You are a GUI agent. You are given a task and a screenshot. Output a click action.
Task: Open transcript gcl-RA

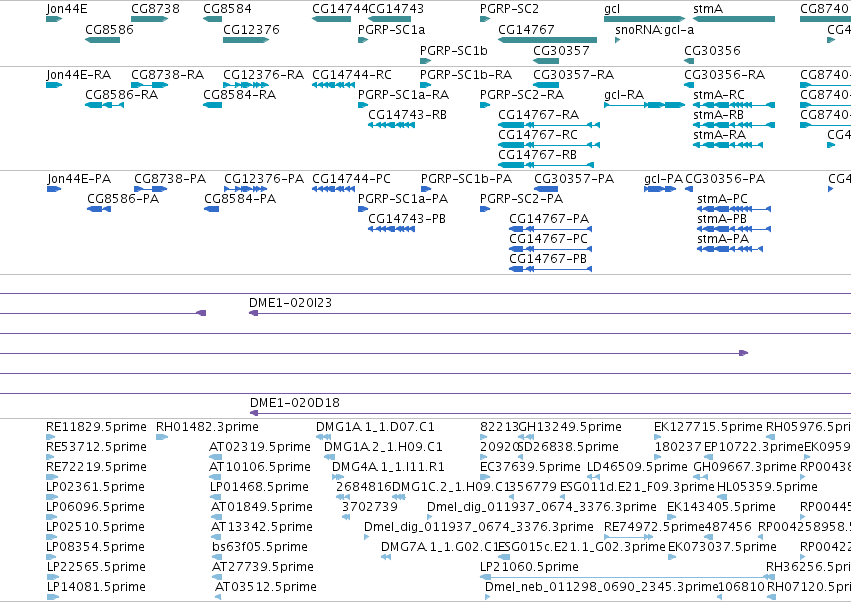[624, 94]
